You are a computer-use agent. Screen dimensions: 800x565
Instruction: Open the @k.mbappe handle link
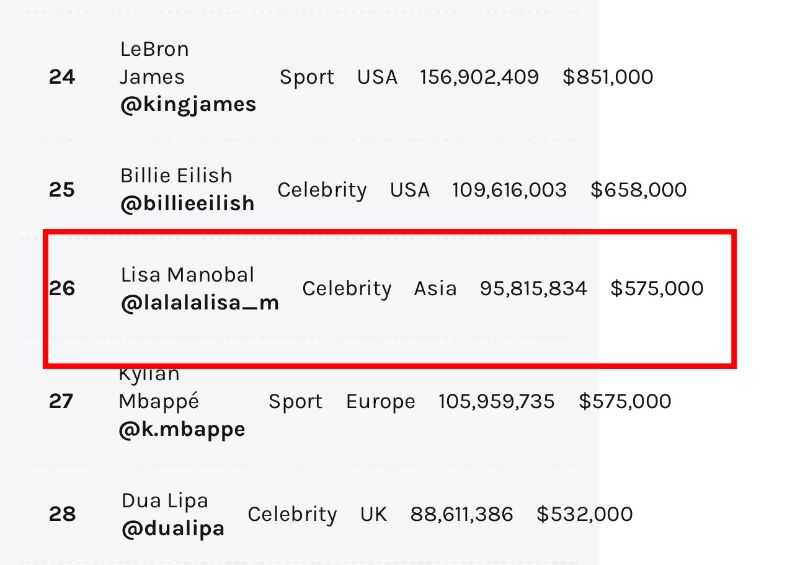182,430
